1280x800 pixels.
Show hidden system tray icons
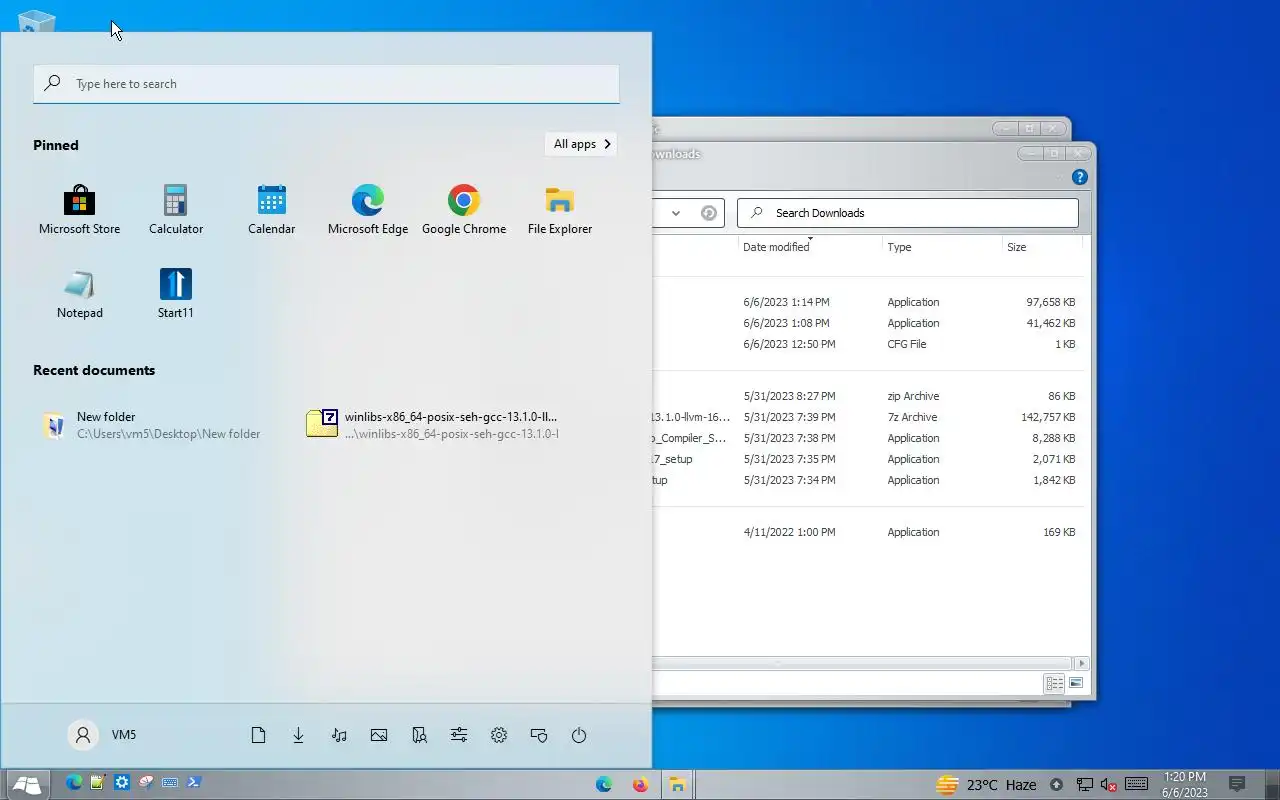coord(1057,785)
